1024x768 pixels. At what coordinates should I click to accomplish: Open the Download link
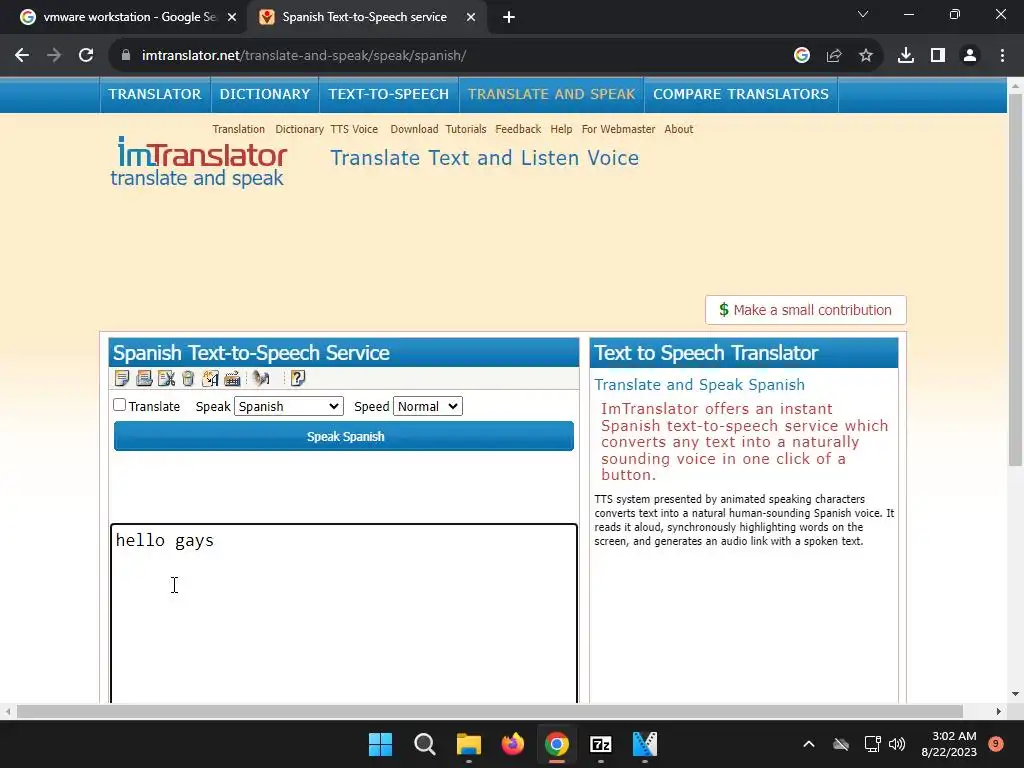point(414,129)
